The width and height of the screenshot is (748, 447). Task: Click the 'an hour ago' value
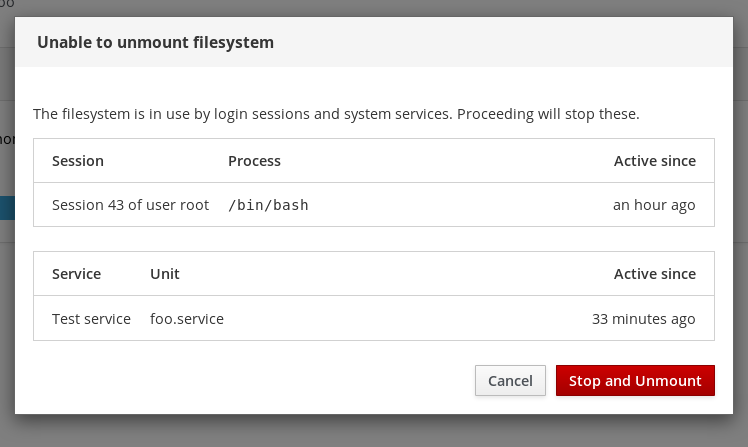tap(654, 205)
